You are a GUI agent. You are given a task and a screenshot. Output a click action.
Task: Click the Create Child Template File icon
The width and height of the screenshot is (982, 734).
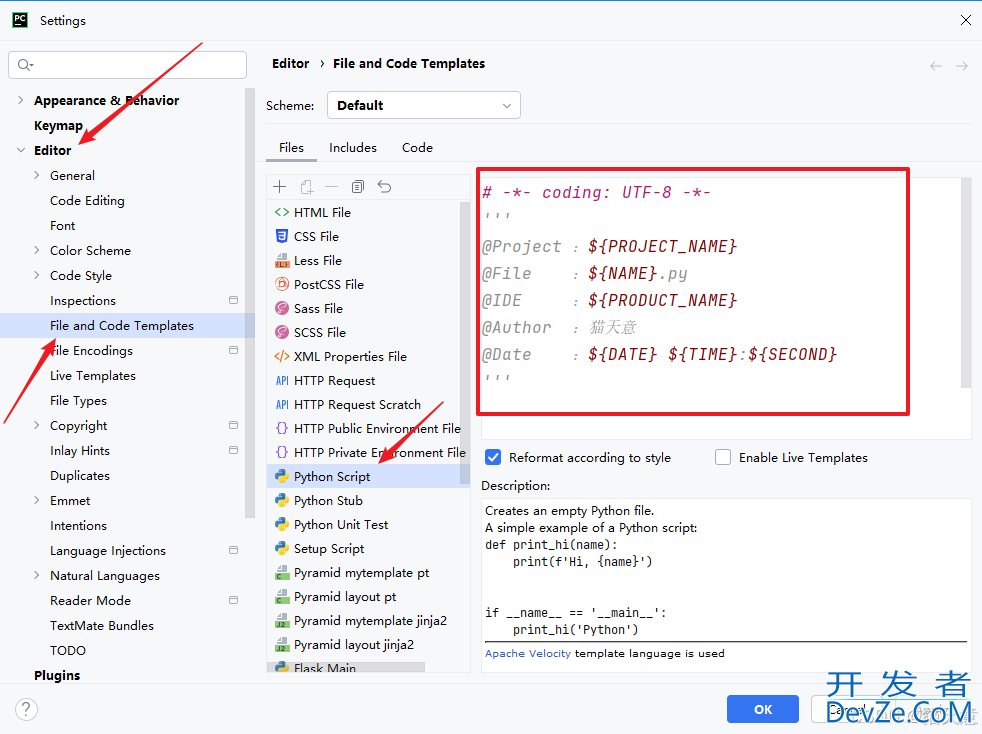pos(306,187)
